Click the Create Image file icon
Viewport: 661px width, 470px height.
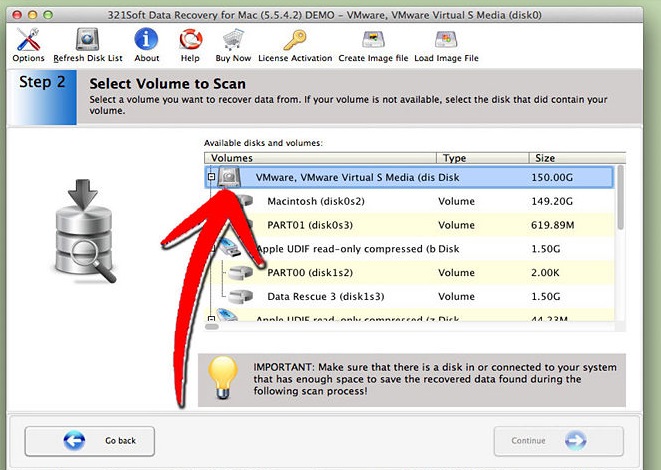pos(373,40)
